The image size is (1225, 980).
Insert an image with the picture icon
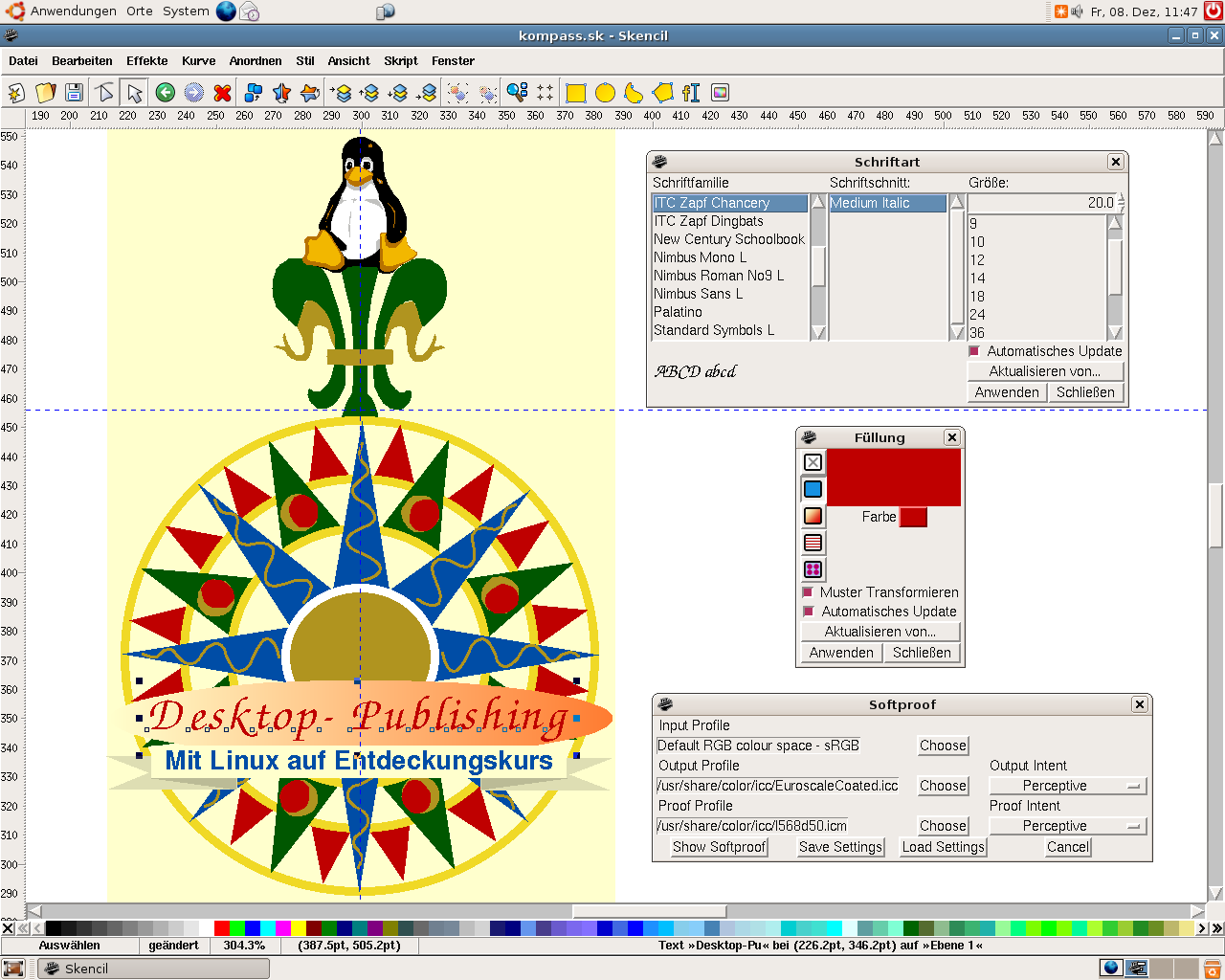pyautogui.click(x=720, y=92)
